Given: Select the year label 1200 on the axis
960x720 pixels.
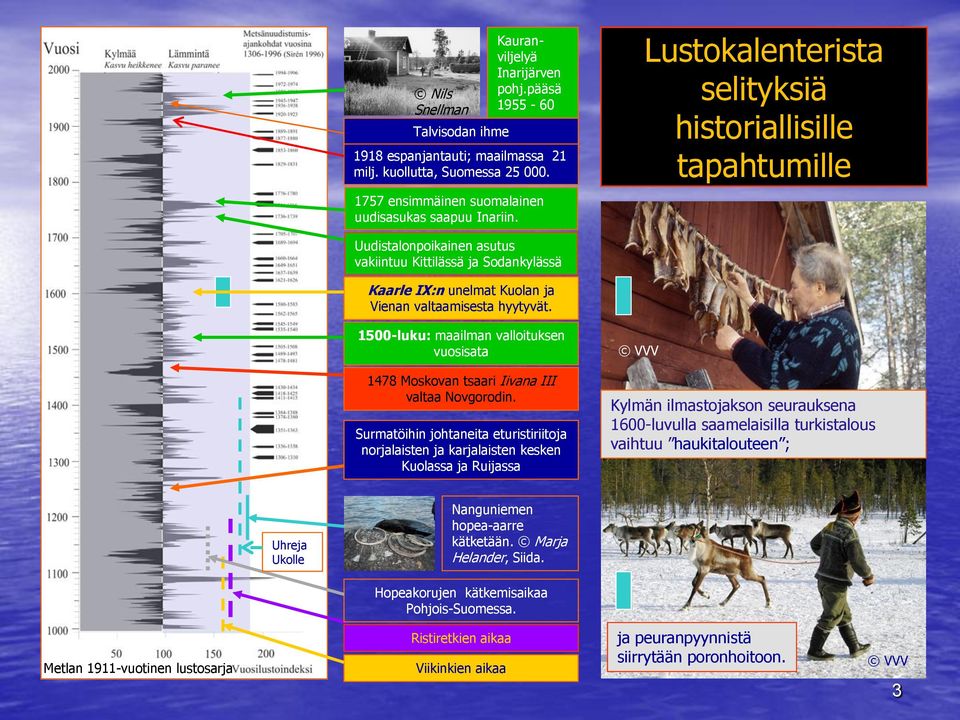Looking at the screenshot, I should point(59,517).
